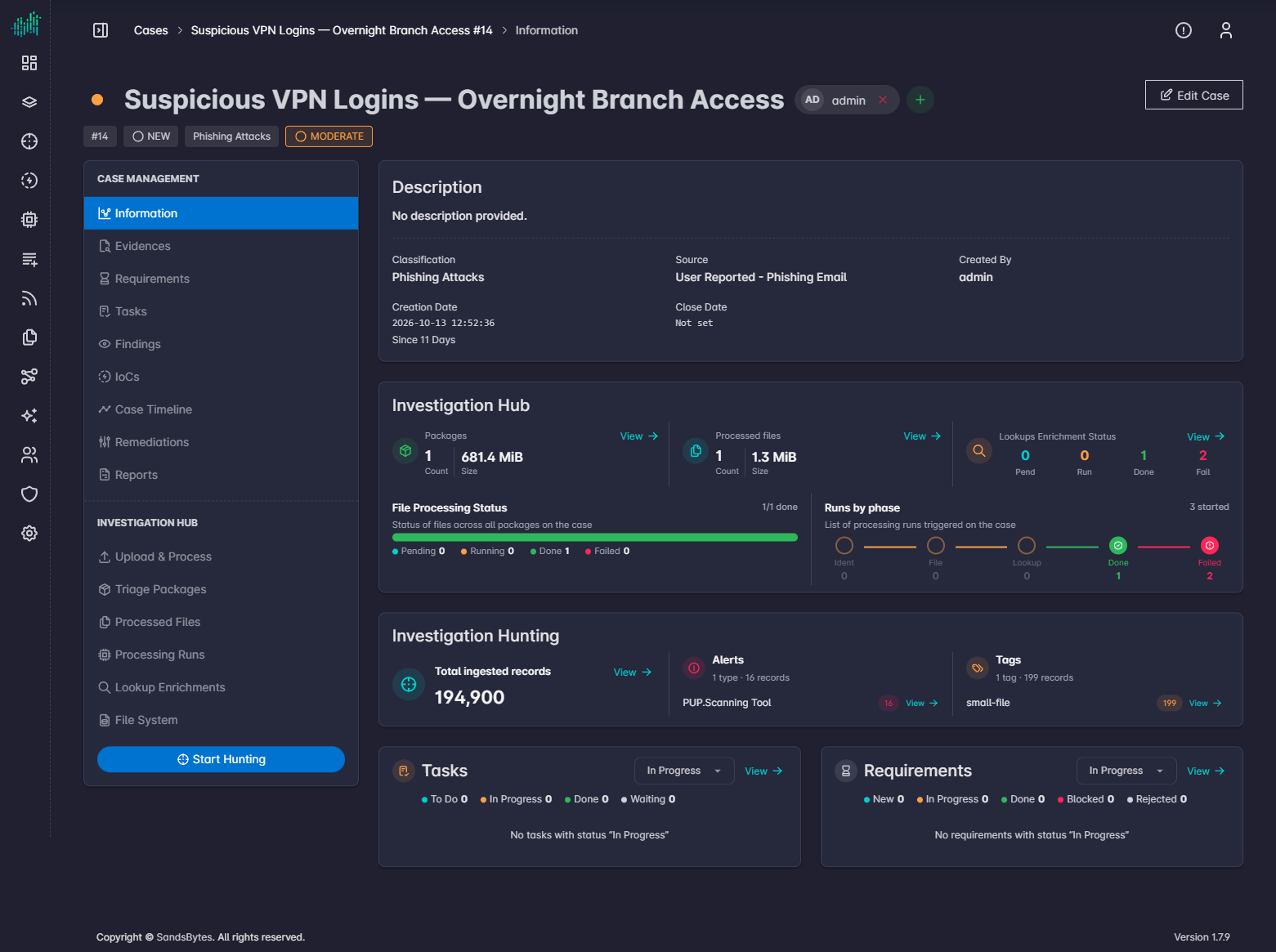This screenshot has width=1276, height=952.
Task: View Total ingested records link
Action: 633,673
